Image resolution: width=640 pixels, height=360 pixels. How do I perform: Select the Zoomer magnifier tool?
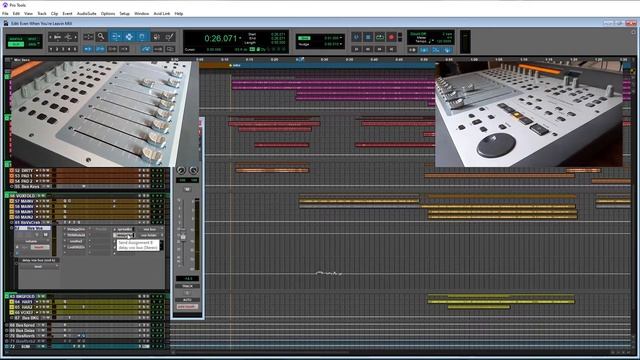(101, 37)
